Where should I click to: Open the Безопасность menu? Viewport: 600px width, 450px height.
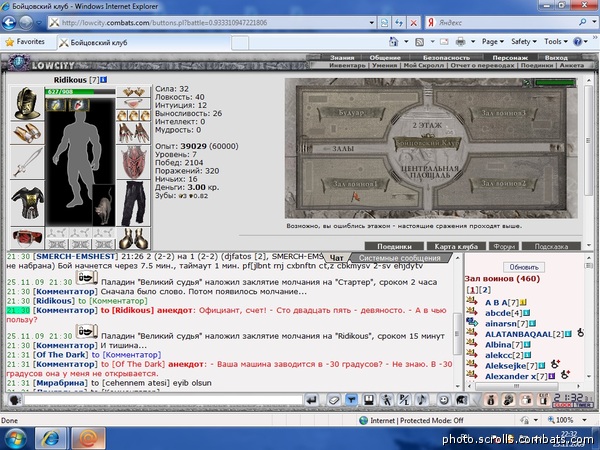point(446,58)
